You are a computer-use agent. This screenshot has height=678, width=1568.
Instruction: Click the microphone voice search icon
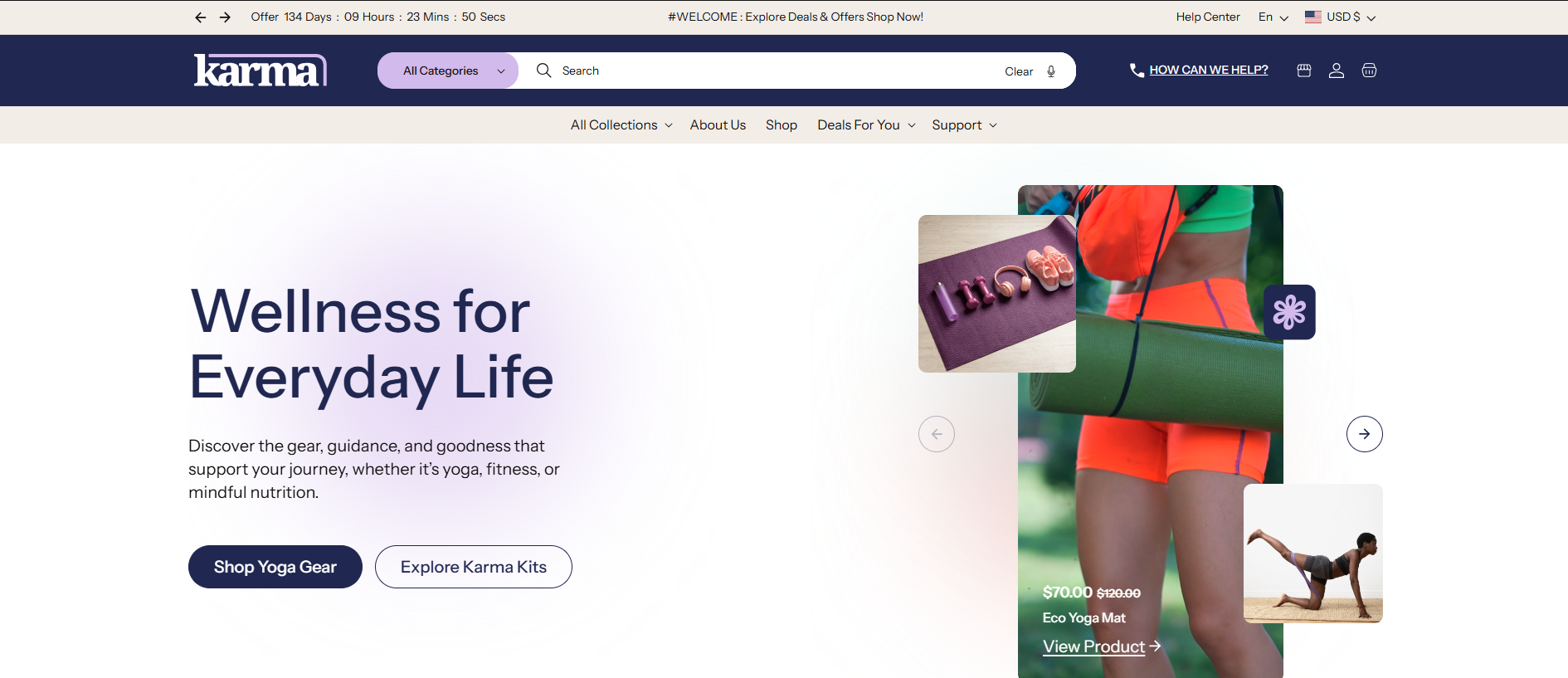[x=1051, y=71]
